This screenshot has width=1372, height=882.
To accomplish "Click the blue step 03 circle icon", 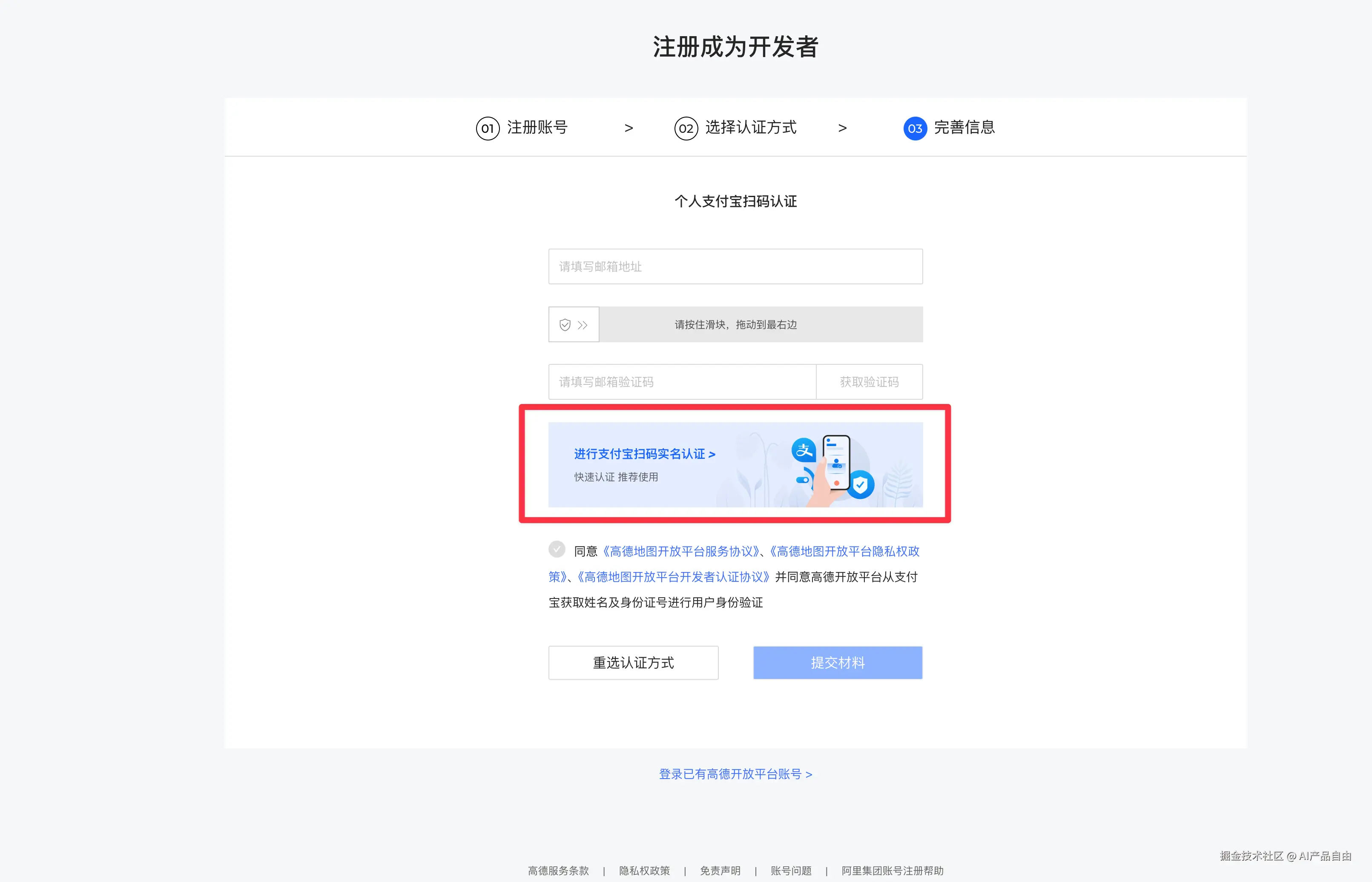I will [915, 128].
